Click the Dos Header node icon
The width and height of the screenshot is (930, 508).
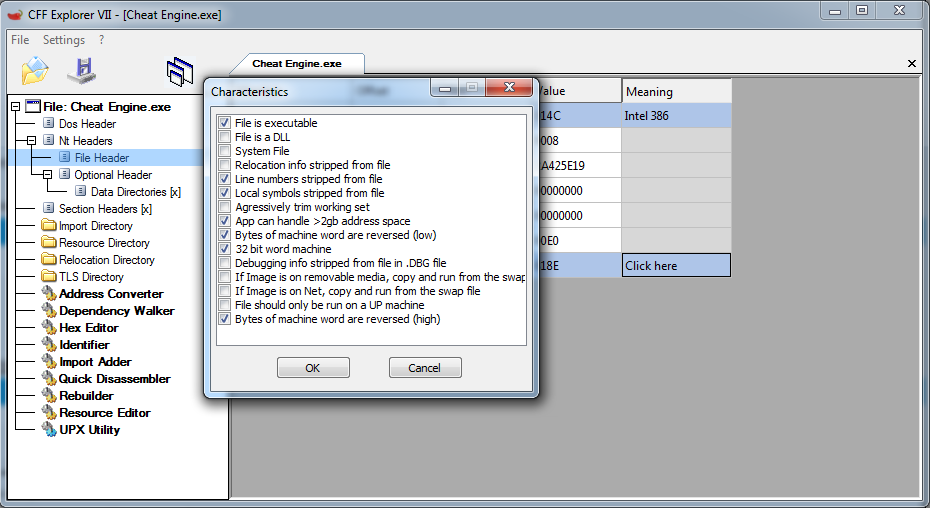click(49, 123)
